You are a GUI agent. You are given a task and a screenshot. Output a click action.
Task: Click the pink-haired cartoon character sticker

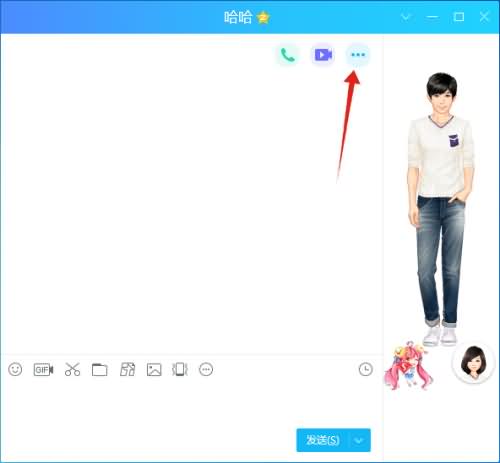coord(408,366)
